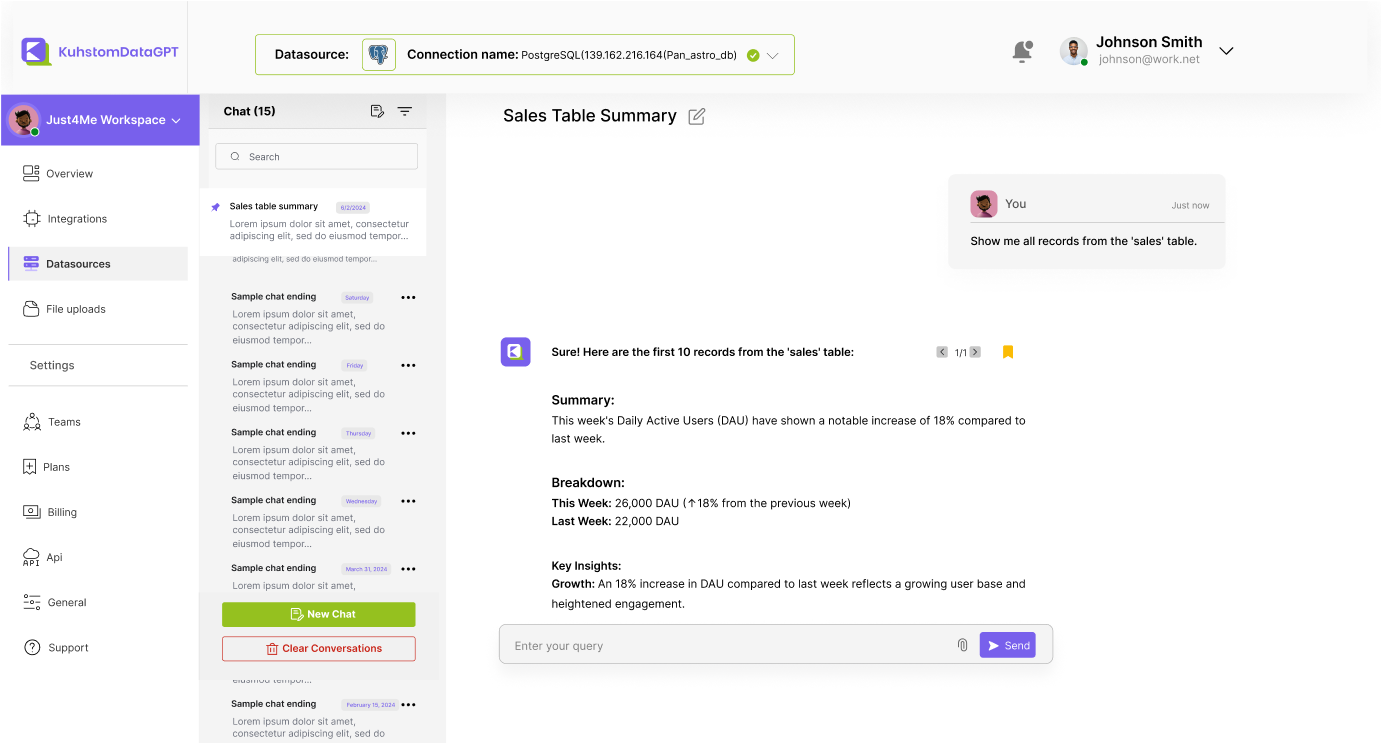Send the query with Send button
The width and height of the screenshot is (1381, 743).
[x=1007, y=645]
